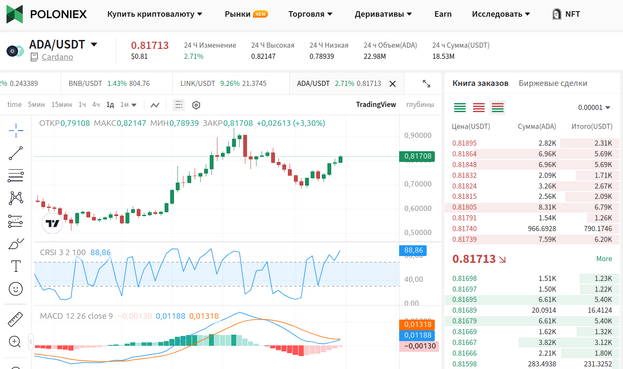The height and width of the screenshot is (369, 623).
Task: Click bid price 0.81666 row
Action: tap(532, 353)
